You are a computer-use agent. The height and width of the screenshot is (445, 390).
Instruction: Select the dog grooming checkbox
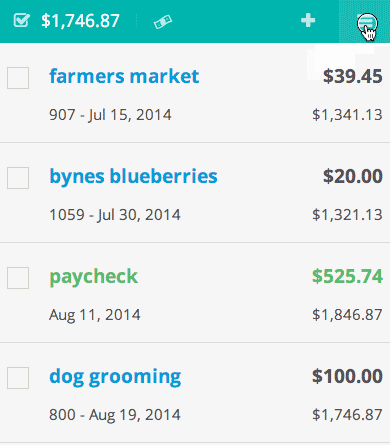18,378
